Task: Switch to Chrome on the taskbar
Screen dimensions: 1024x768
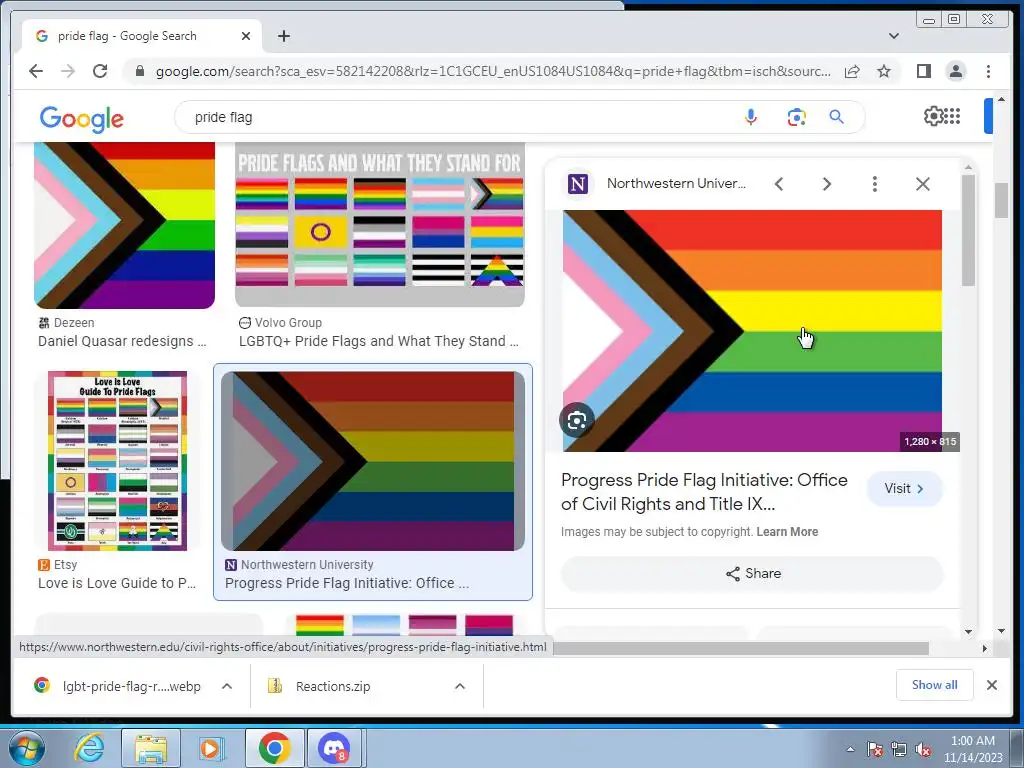Action: (x=274, y=748)
